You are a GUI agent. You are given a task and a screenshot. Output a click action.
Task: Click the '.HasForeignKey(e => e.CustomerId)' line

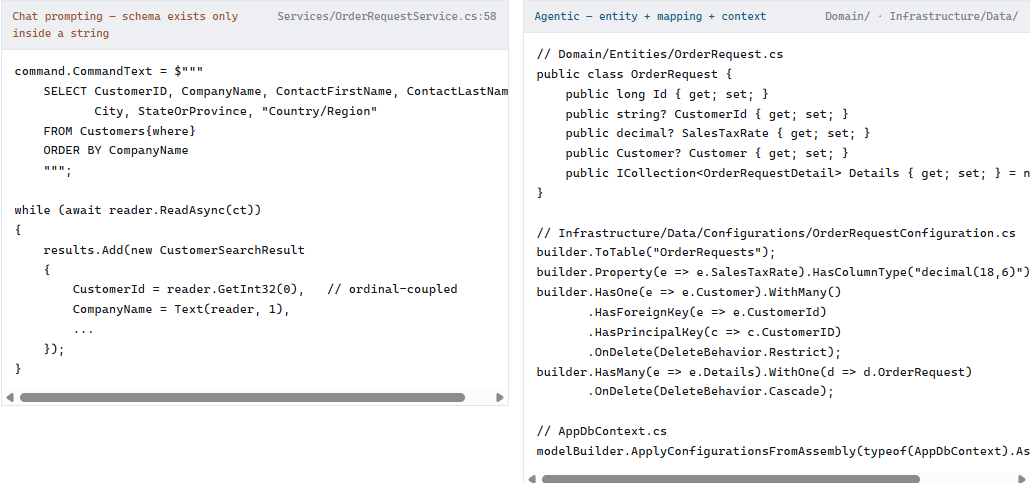707,312
